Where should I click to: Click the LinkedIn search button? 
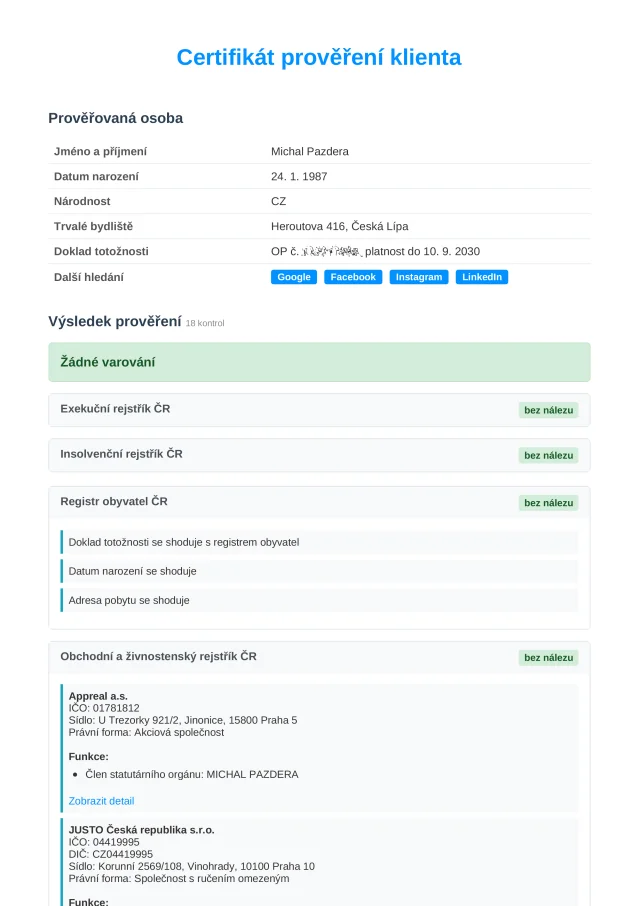[x=482, y=277]
